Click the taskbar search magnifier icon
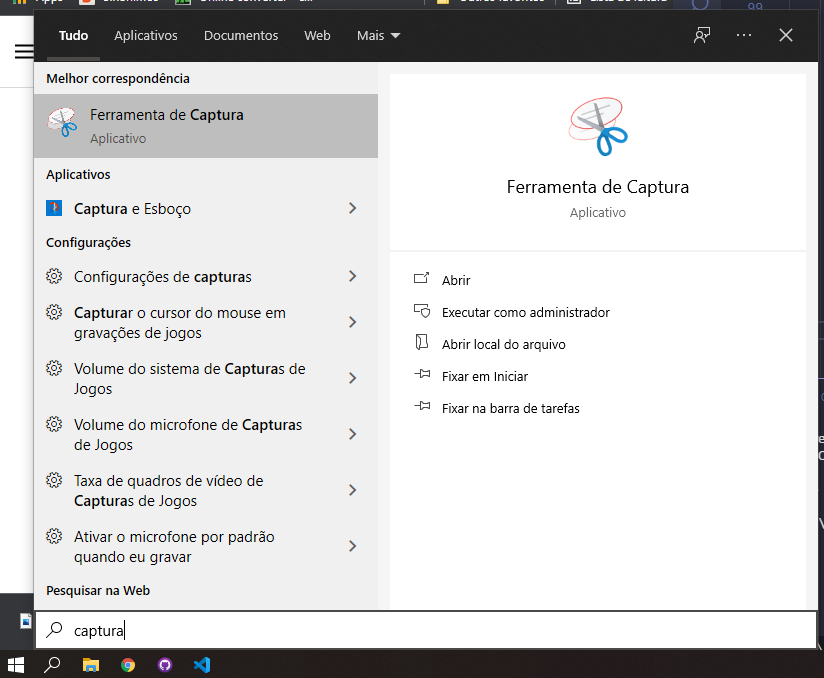Viewport: 824px width, 678px height. point(52,665)
